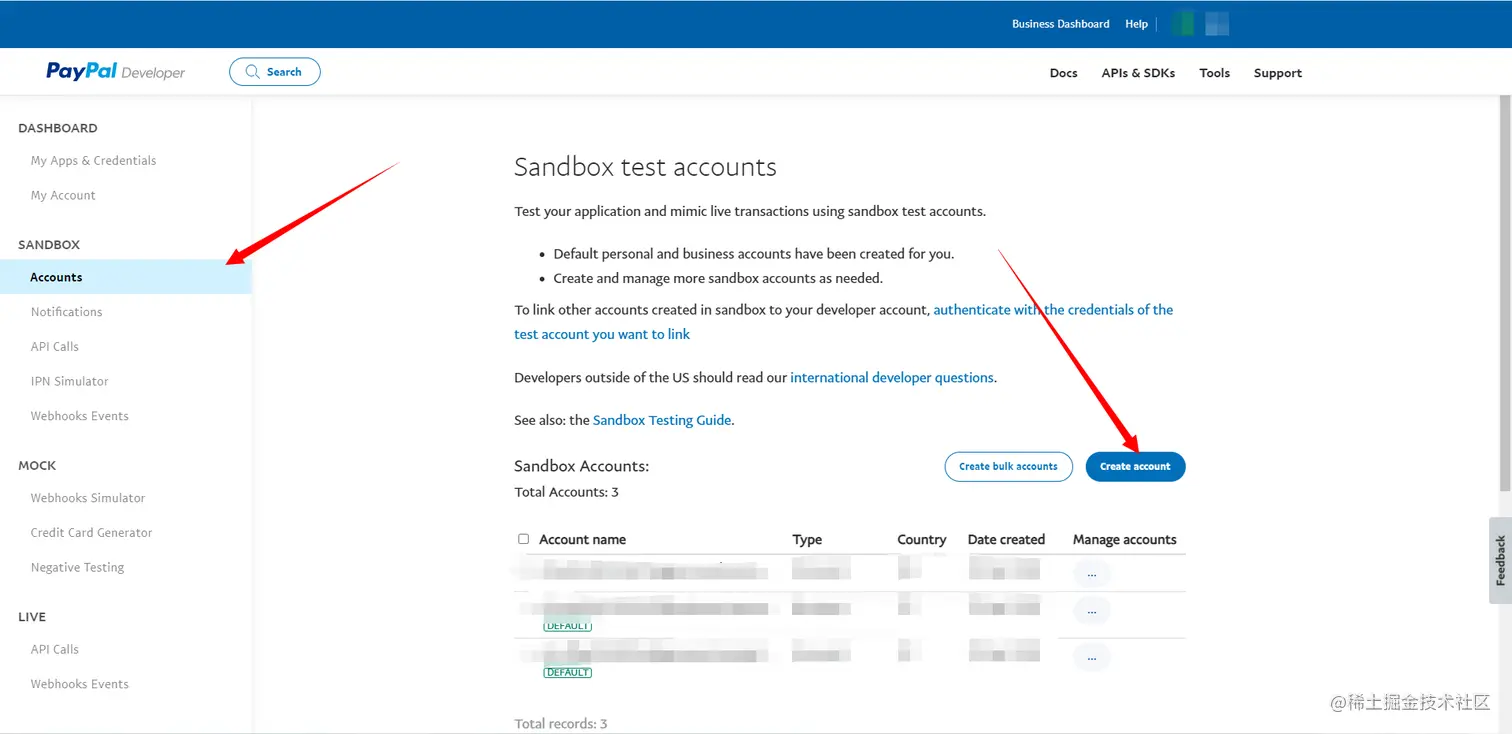Viewport: 1512px width, 734px height.
Task: Click the Country column header
Action: click(921, 539)
